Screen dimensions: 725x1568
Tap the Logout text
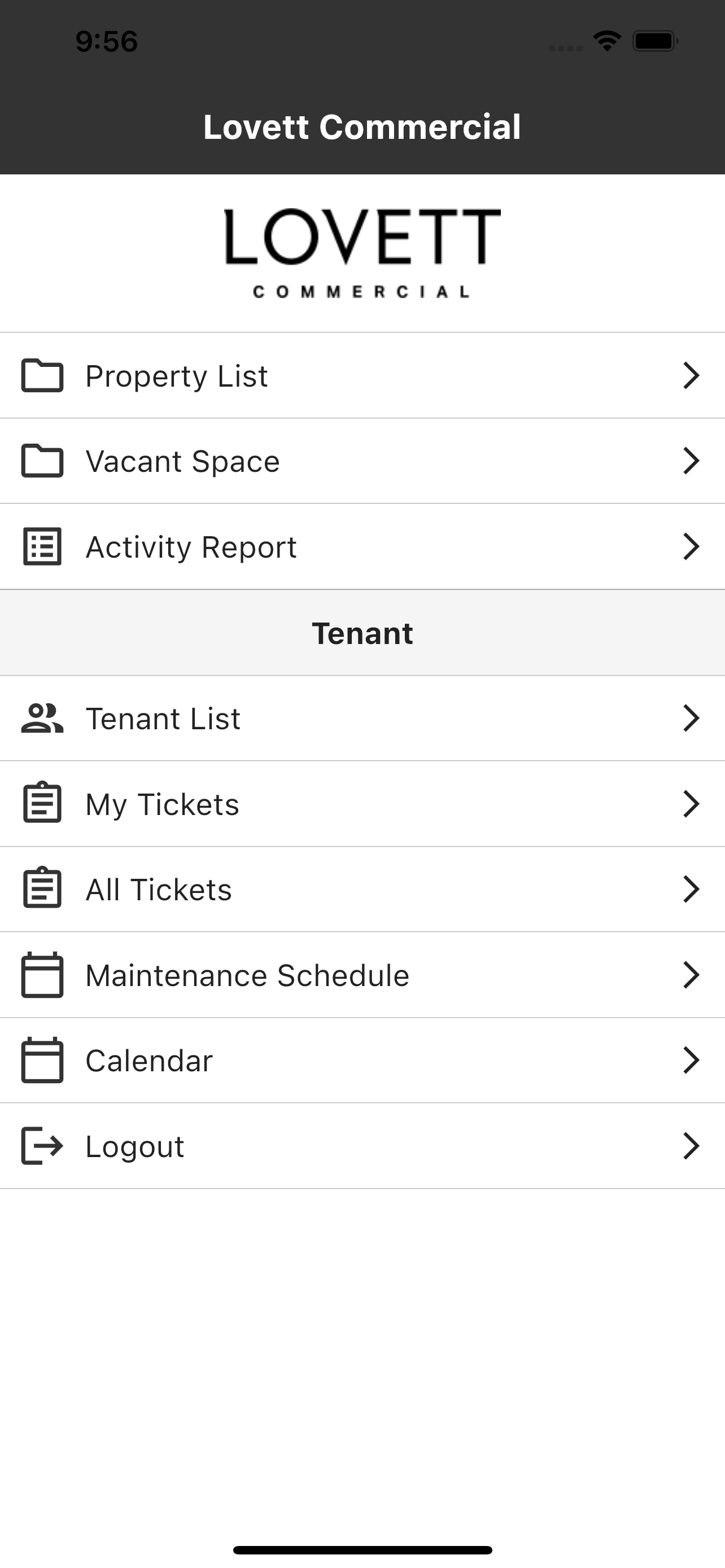(134, 1147)
